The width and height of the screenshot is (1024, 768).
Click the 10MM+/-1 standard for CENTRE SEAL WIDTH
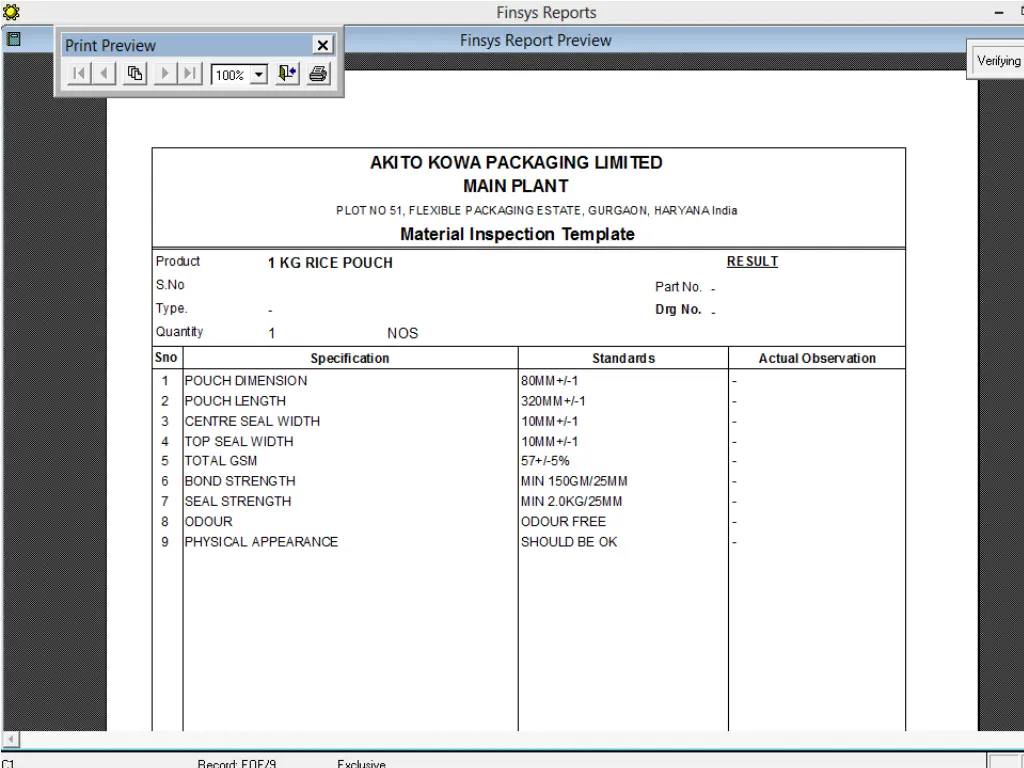(549, 421)
